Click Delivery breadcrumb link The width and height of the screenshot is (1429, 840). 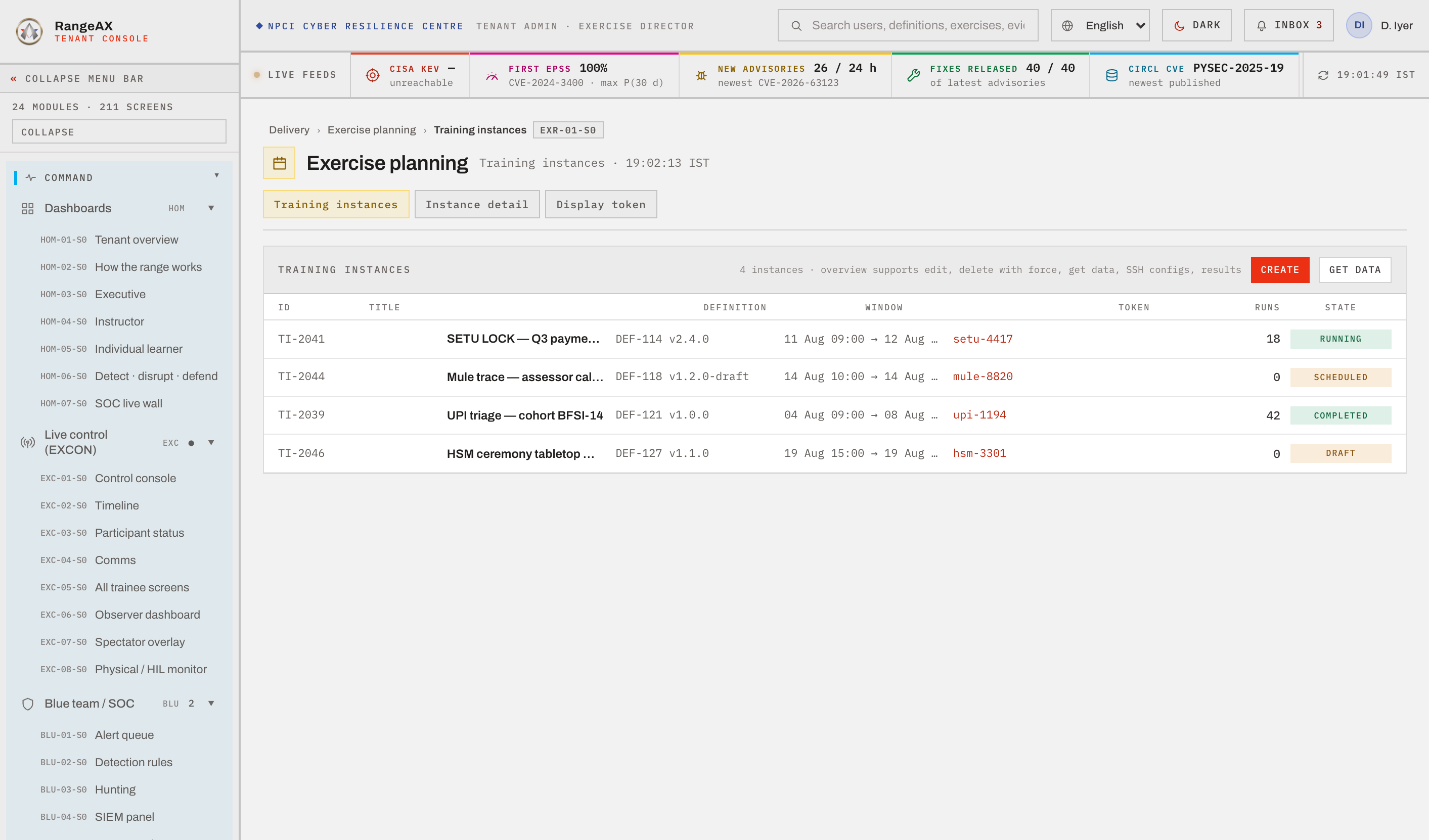(x=289, y=130)
